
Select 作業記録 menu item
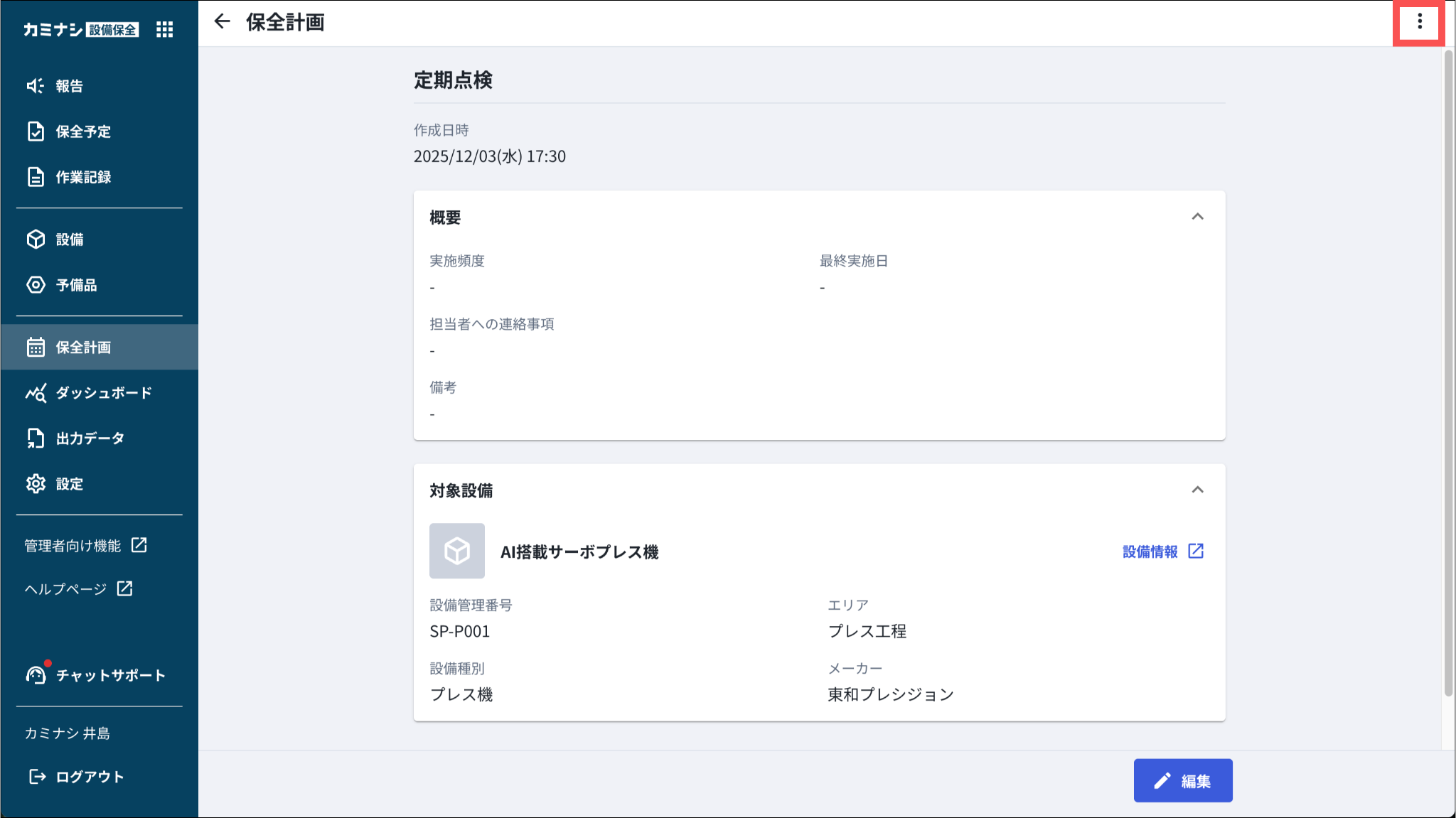click(83, 177)
